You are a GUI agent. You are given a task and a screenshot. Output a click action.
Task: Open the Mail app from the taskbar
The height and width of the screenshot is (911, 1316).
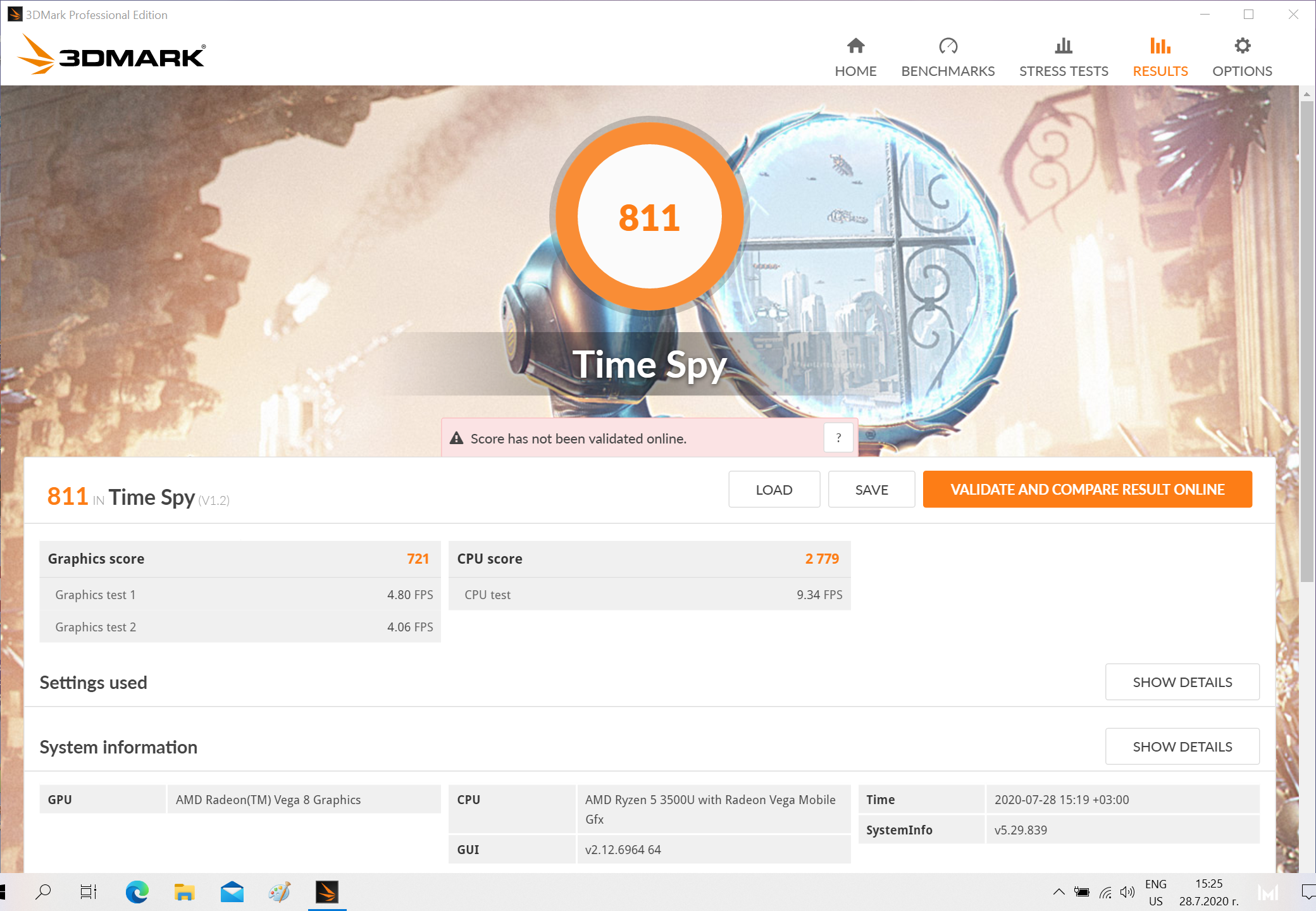[232, 892]
